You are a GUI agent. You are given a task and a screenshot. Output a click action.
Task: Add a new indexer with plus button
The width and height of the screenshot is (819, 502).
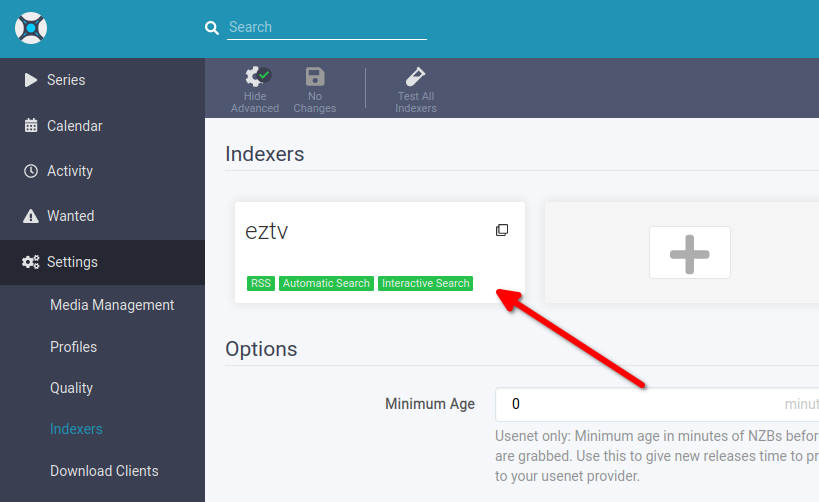tap(689, 253)
